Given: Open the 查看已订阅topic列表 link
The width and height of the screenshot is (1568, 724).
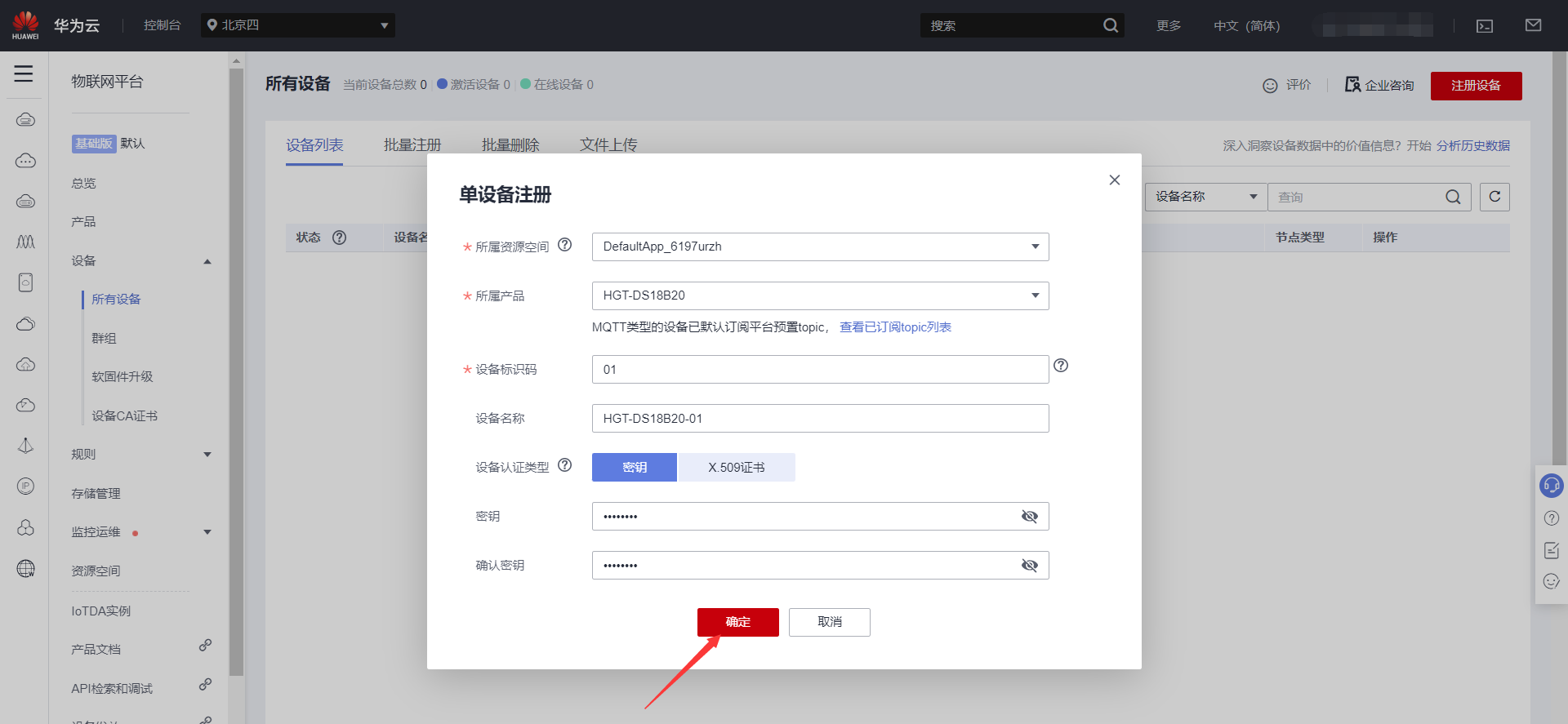Looking at the screenshot, I should click(895, 326).
